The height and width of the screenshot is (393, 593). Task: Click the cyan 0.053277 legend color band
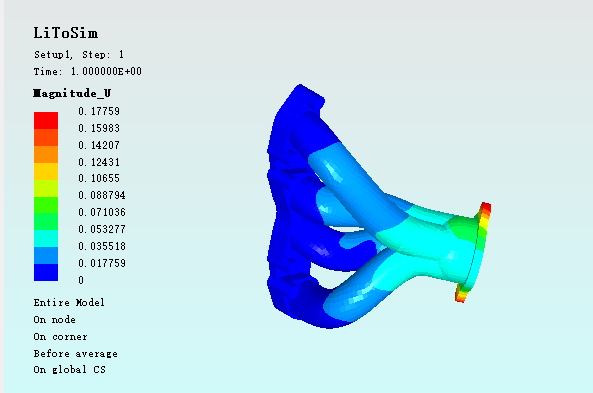[46, 239]
